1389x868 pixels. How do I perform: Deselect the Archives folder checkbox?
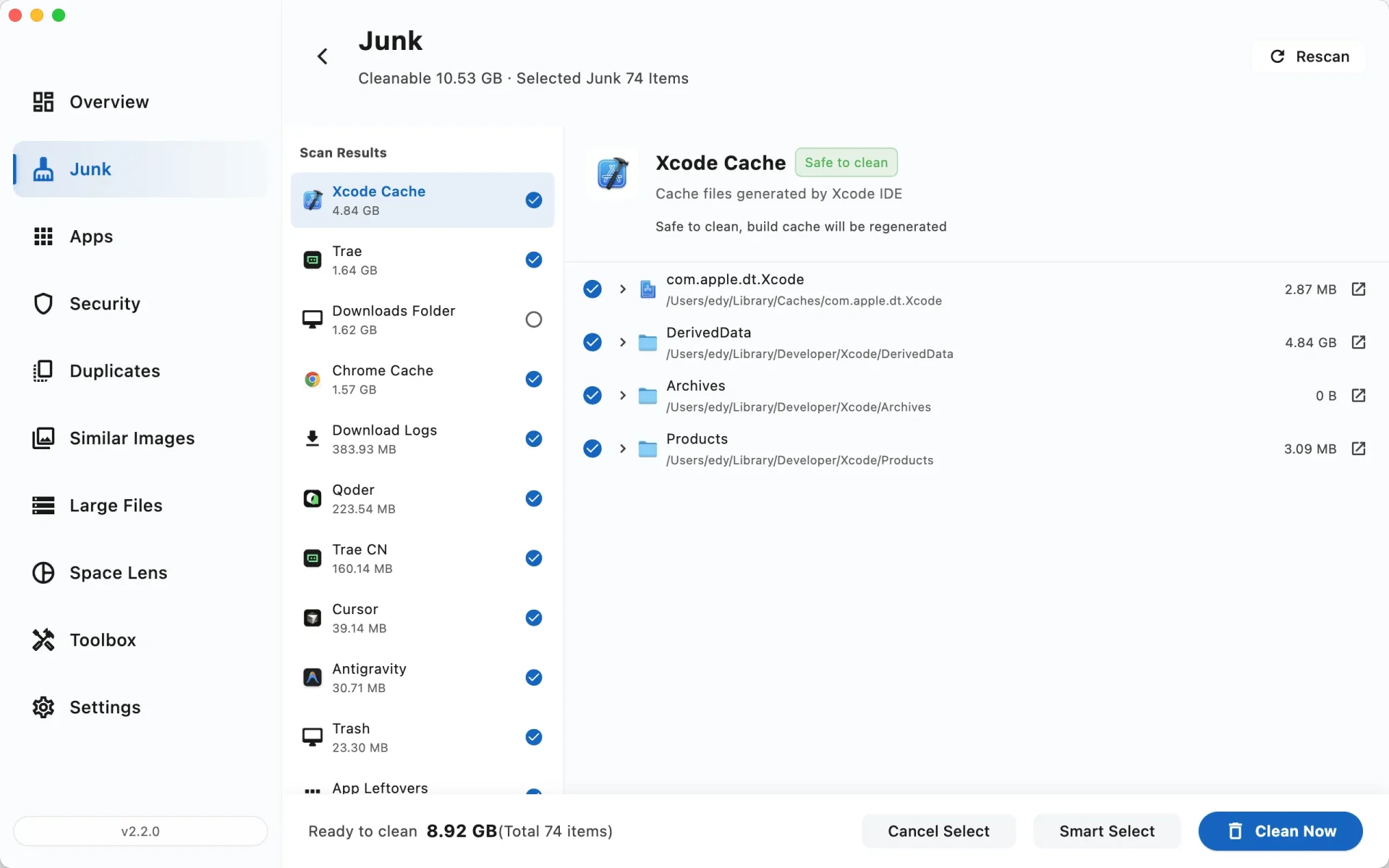pyautogui.click(x=592, y=395)
